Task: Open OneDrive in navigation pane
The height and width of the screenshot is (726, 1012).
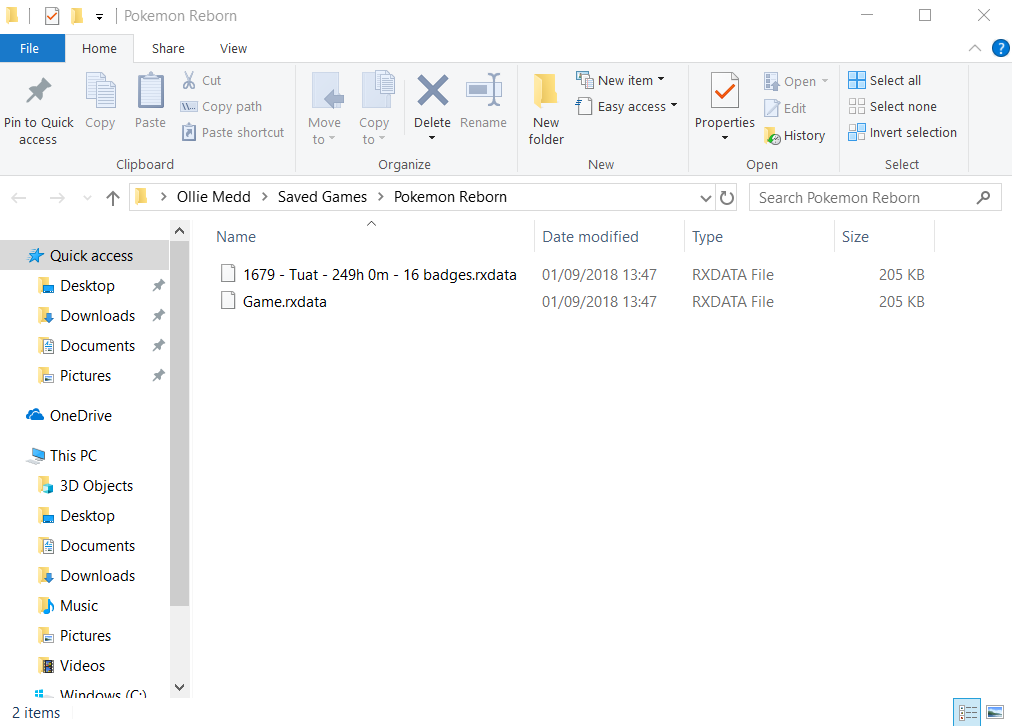Action: 81,416
